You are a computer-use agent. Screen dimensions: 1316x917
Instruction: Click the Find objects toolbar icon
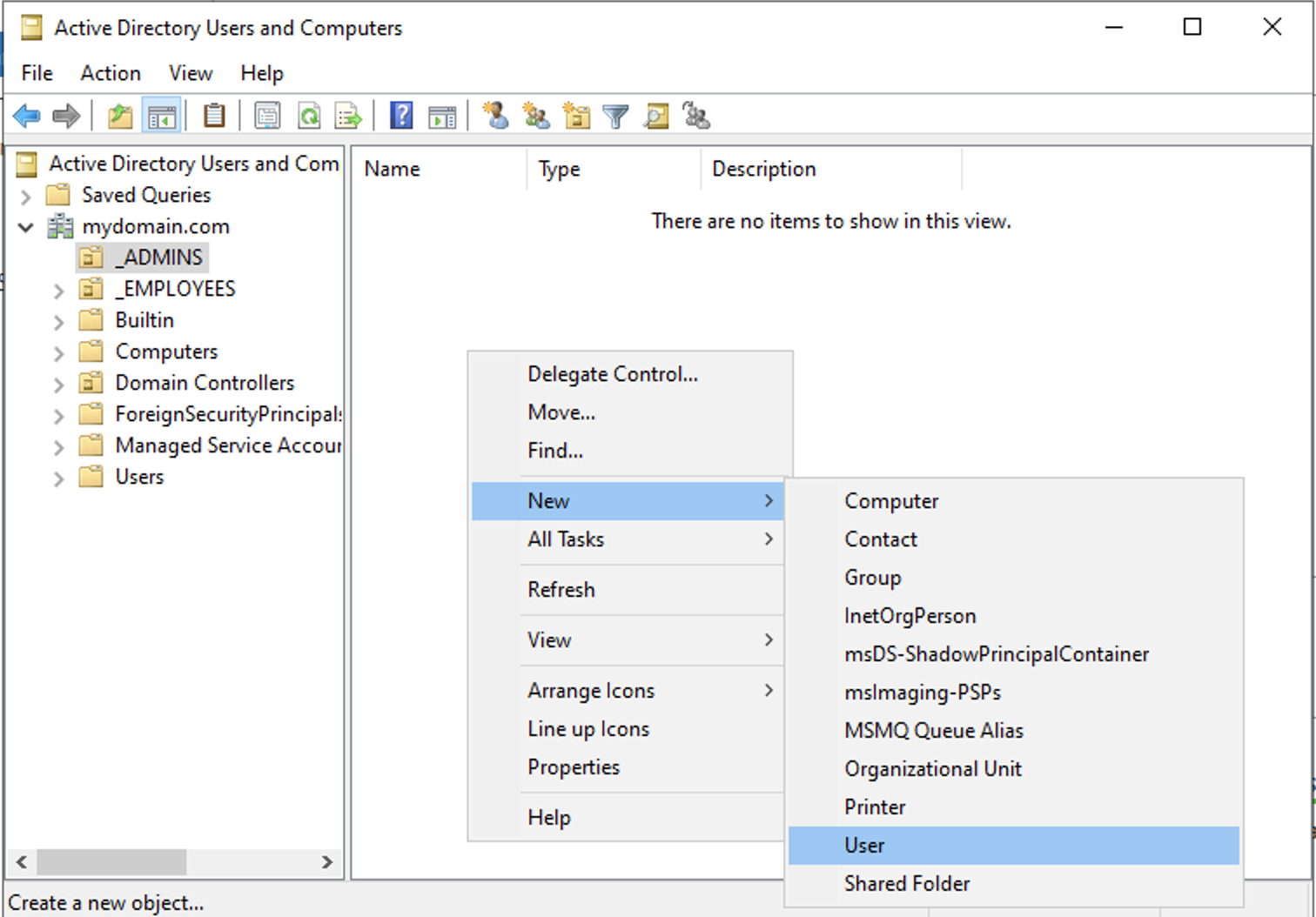(656, 116)
